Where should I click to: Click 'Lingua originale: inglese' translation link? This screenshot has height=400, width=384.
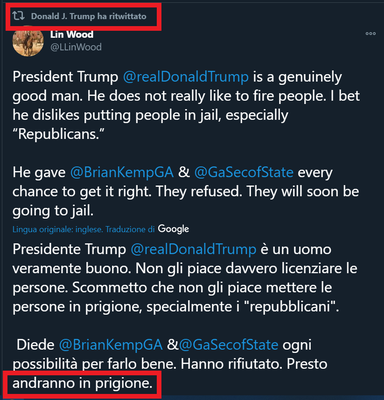[58, 230]
